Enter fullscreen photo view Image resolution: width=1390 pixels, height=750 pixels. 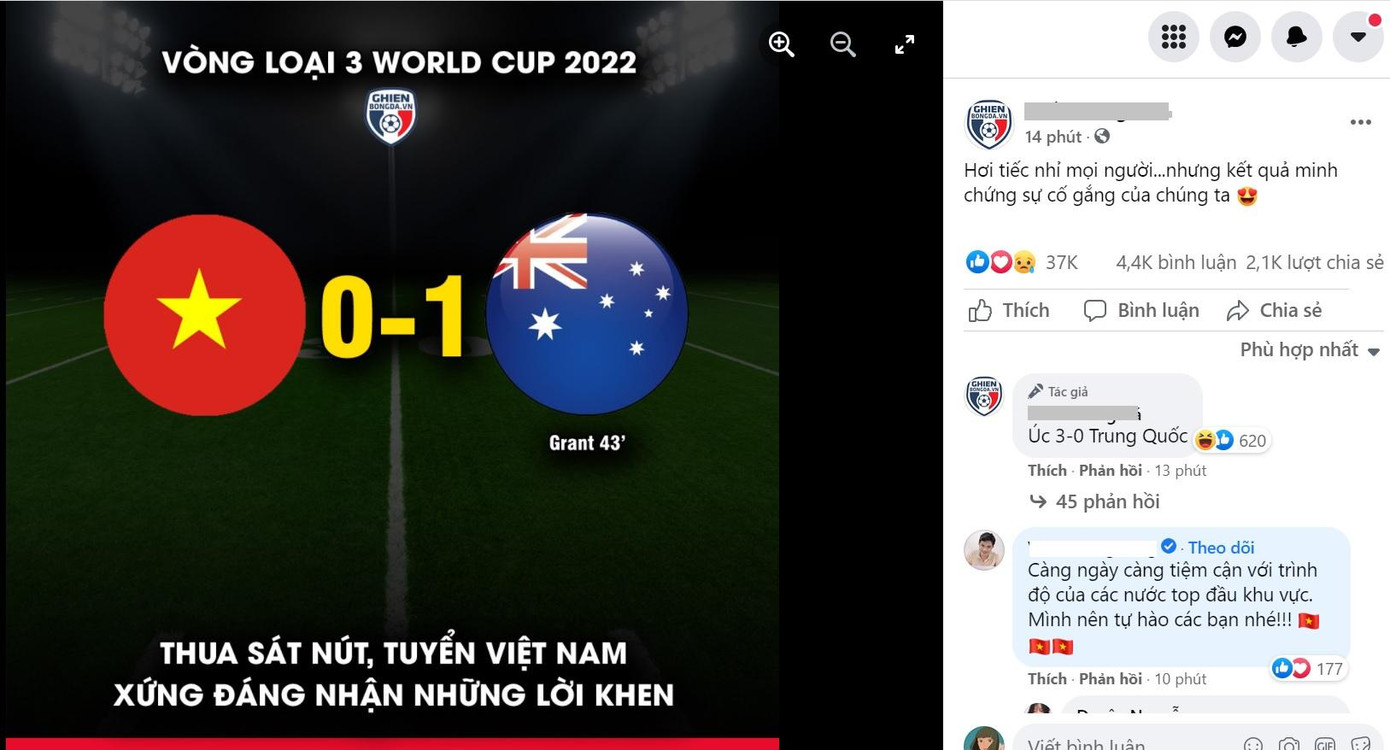click(x=904, y=44)
